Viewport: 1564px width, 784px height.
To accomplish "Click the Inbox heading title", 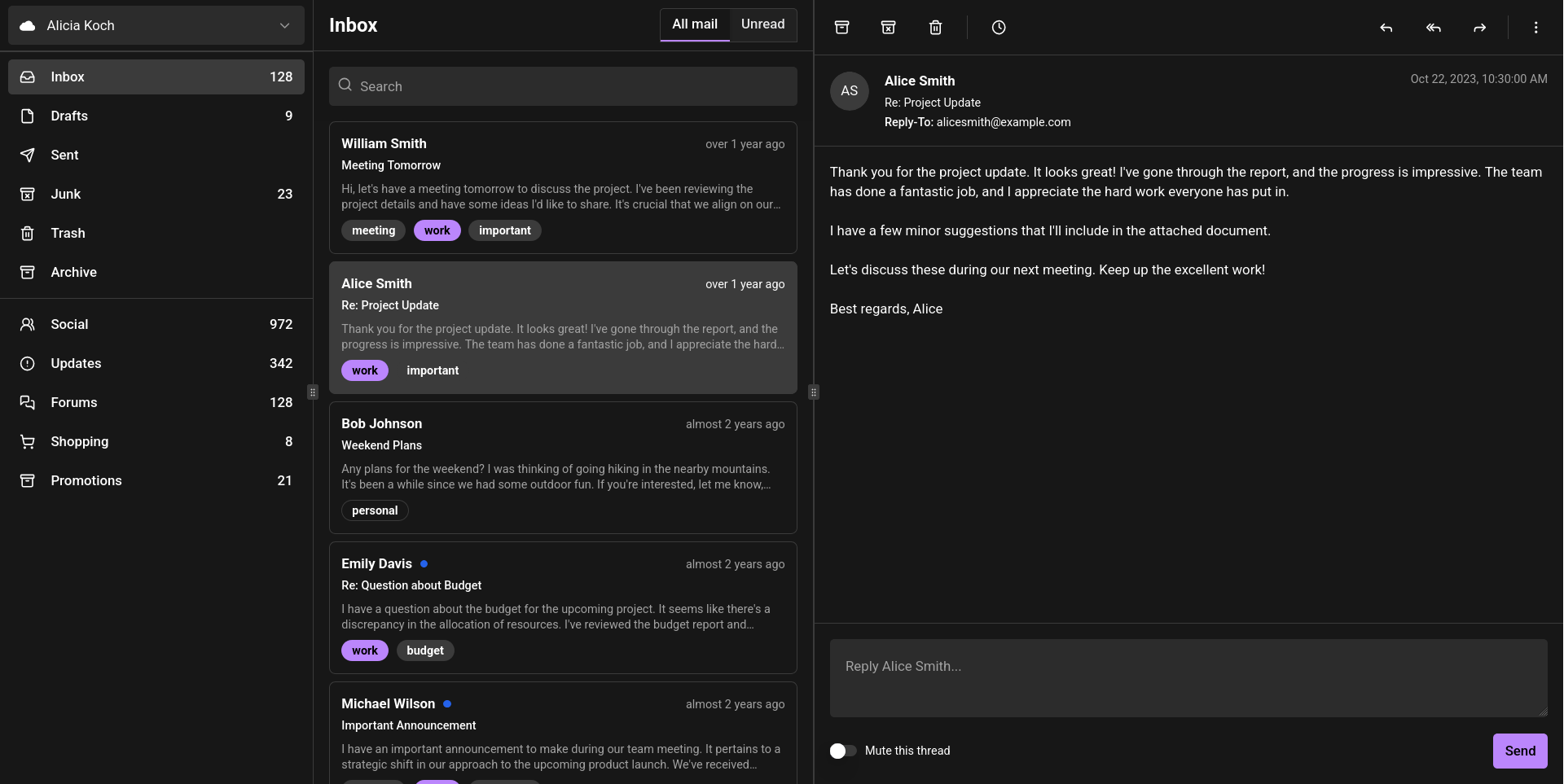I will tap(354, 25).
